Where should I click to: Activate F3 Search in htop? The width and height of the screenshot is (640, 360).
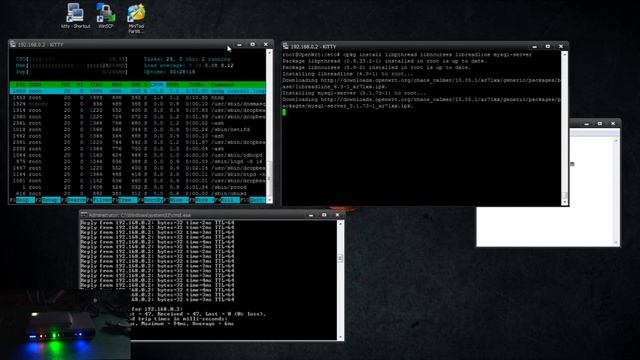click(74, 200)
